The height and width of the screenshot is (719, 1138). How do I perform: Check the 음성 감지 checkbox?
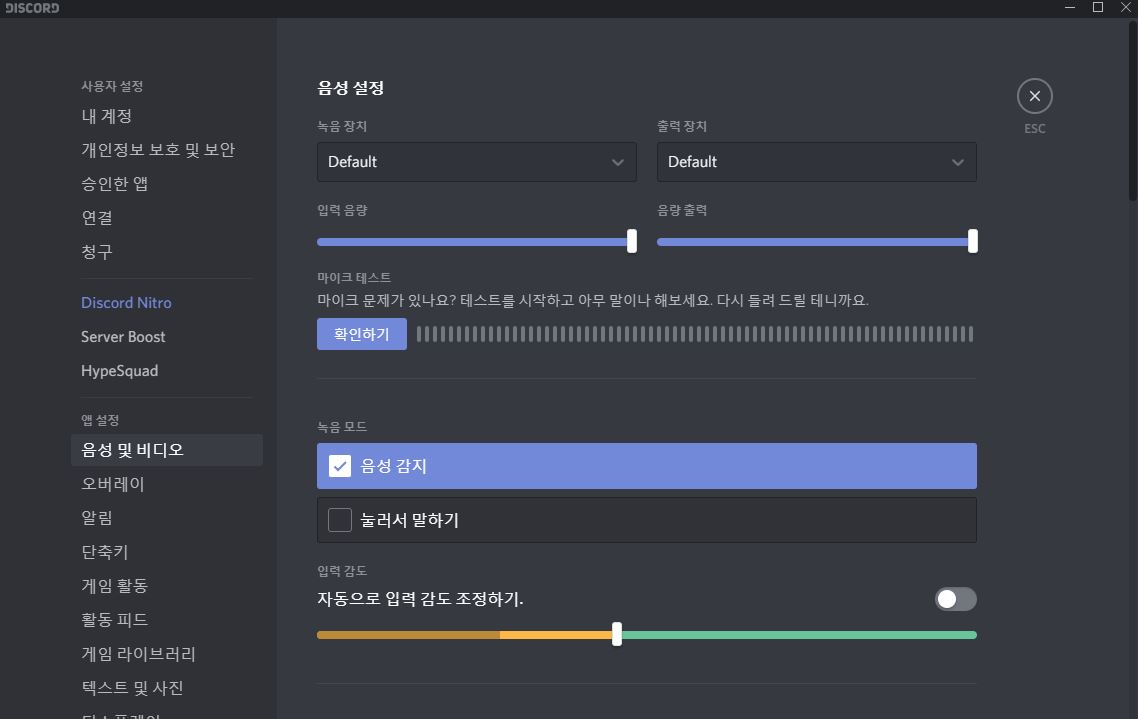[340, 466]
